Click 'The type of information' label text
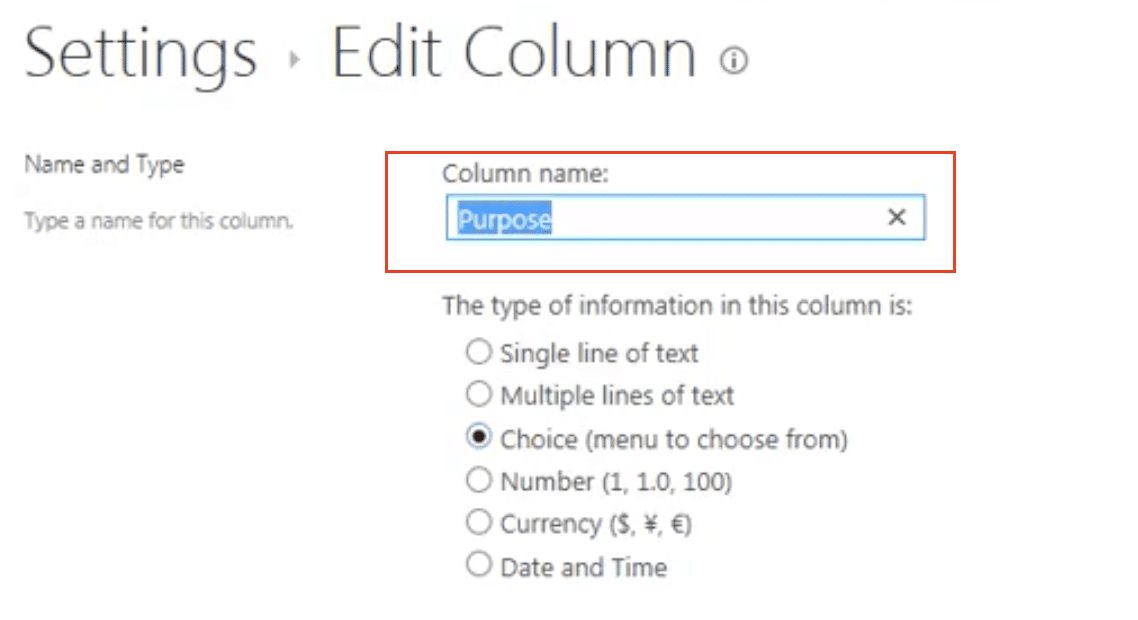Viewport: 1138px width, 620px height. click(x=677, y=306)
